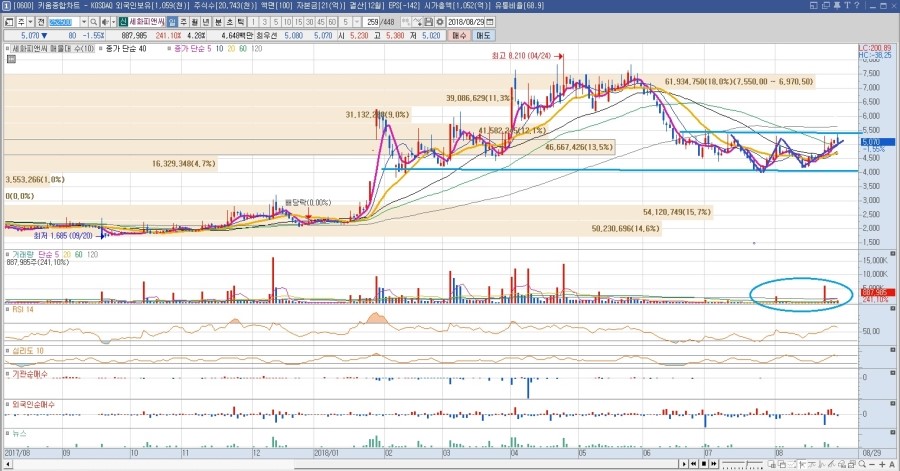Select the 일 (daily) period toggle
The width and height of the screenshot is (900, 471).
173,21
